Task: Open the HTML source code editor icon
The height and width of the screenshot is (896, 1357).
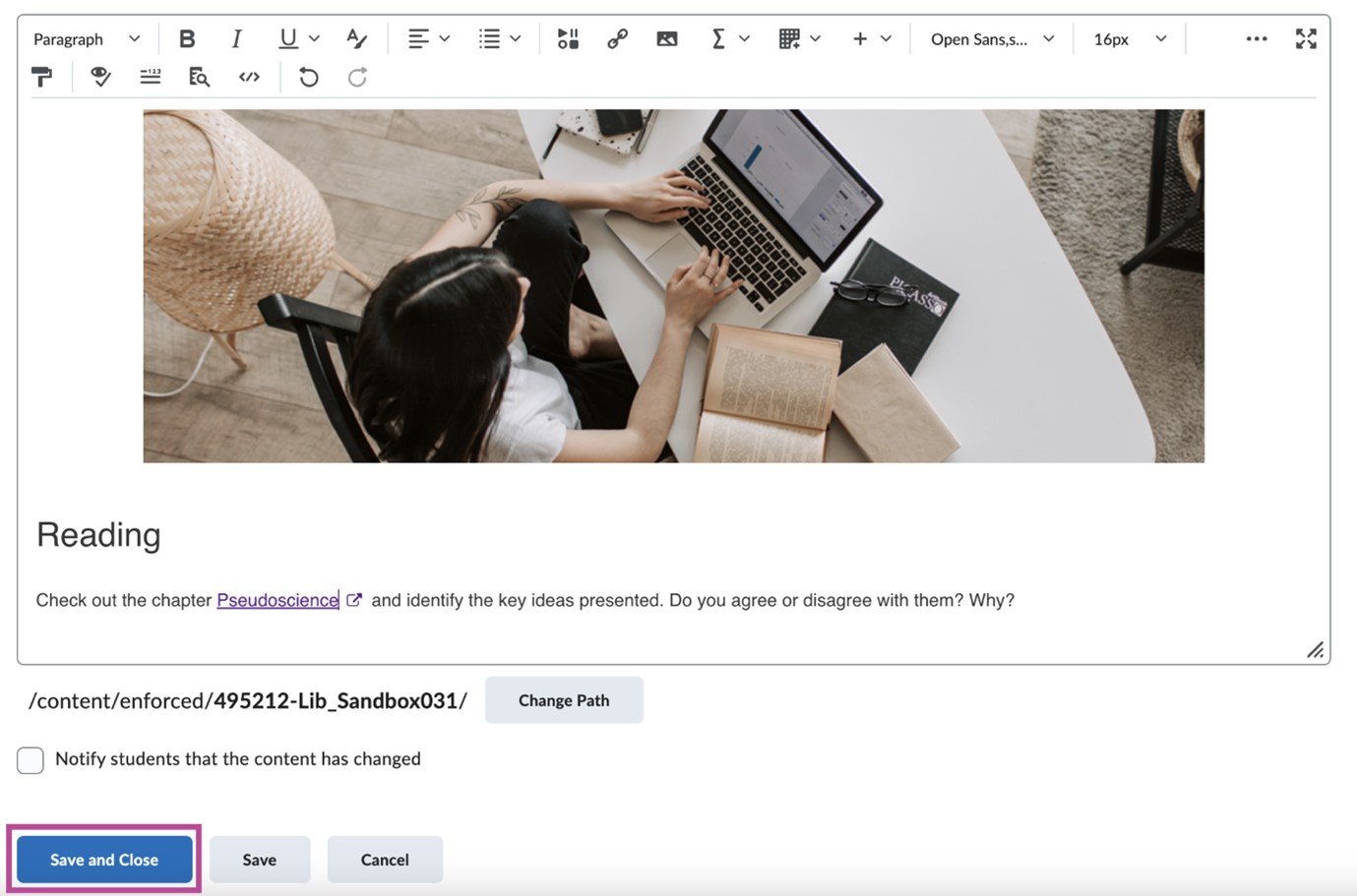Action: tap(249, 77)
